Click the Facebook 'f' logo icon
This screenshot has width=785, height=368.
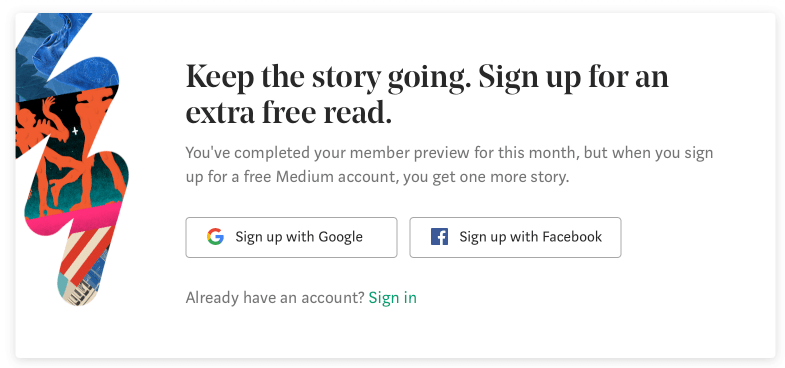[439, 236]
